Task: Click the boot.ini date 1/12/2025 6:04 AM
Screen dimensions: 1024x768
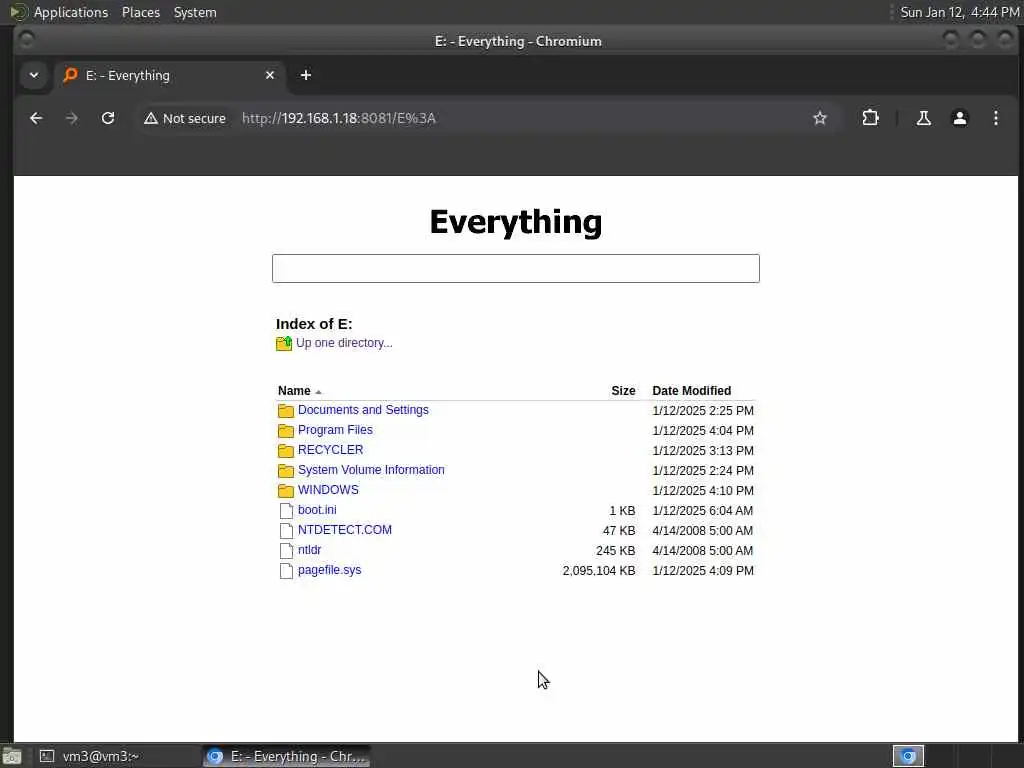Action: [x=703, y=511]
